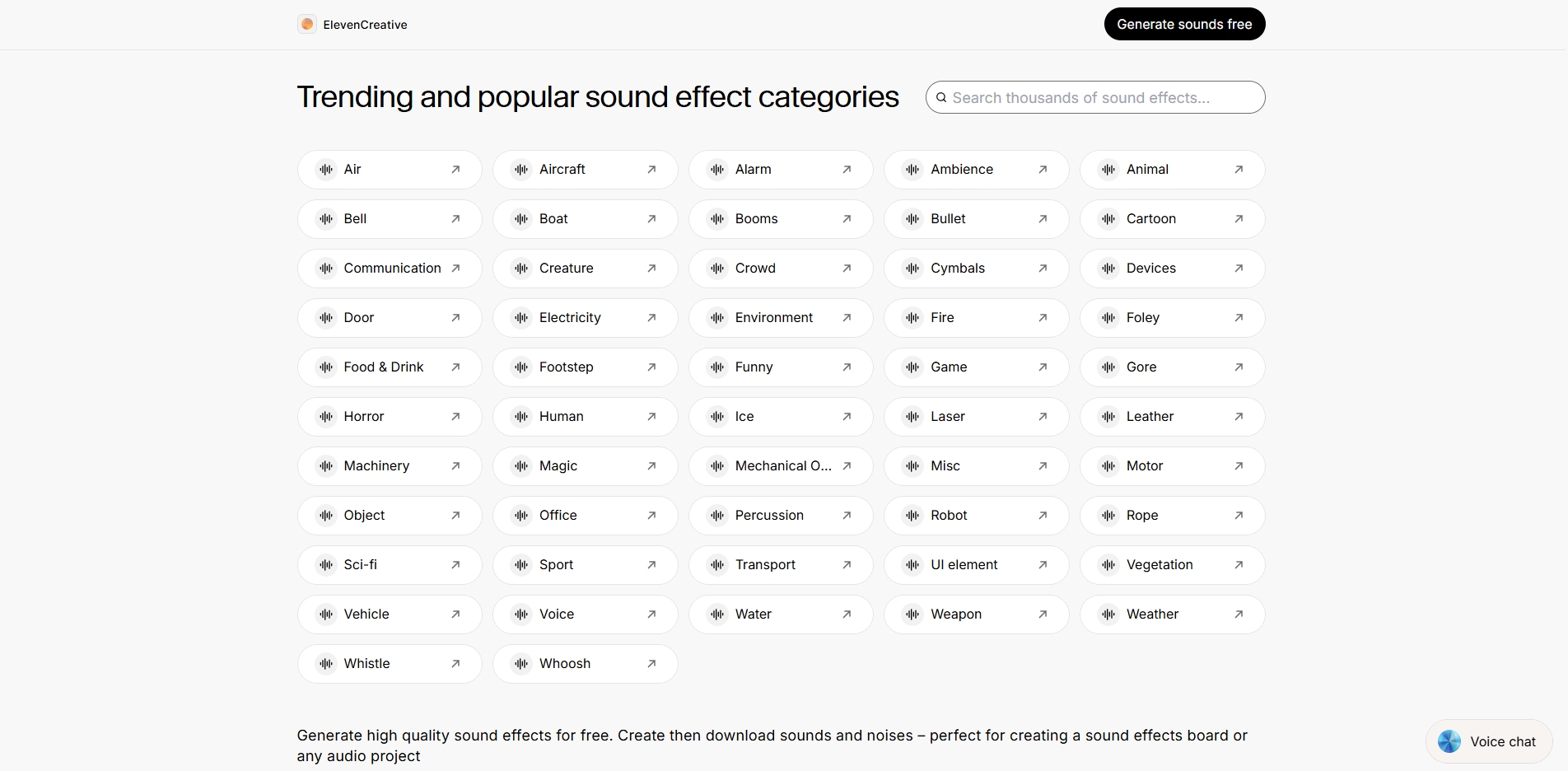The image size is (1568, 771).
Task: Click the ElevenCreative logo icon
Action: point(307,25)
